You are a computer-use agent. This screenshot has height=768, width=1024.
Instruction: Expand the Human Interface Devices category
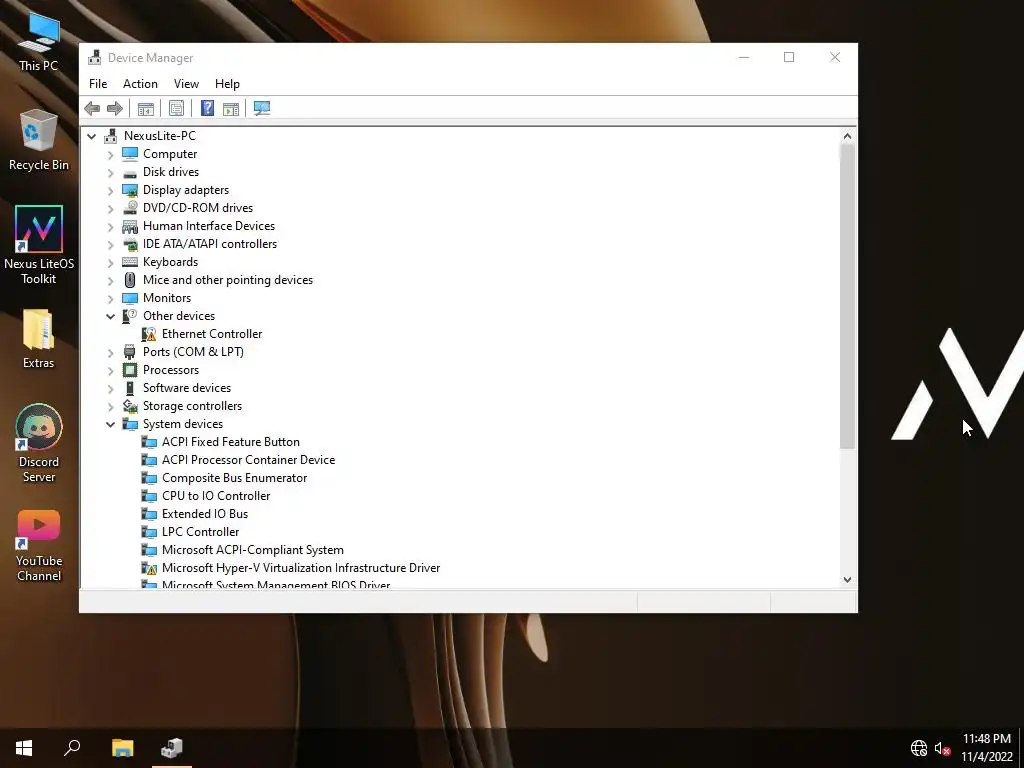click(110, 227)
